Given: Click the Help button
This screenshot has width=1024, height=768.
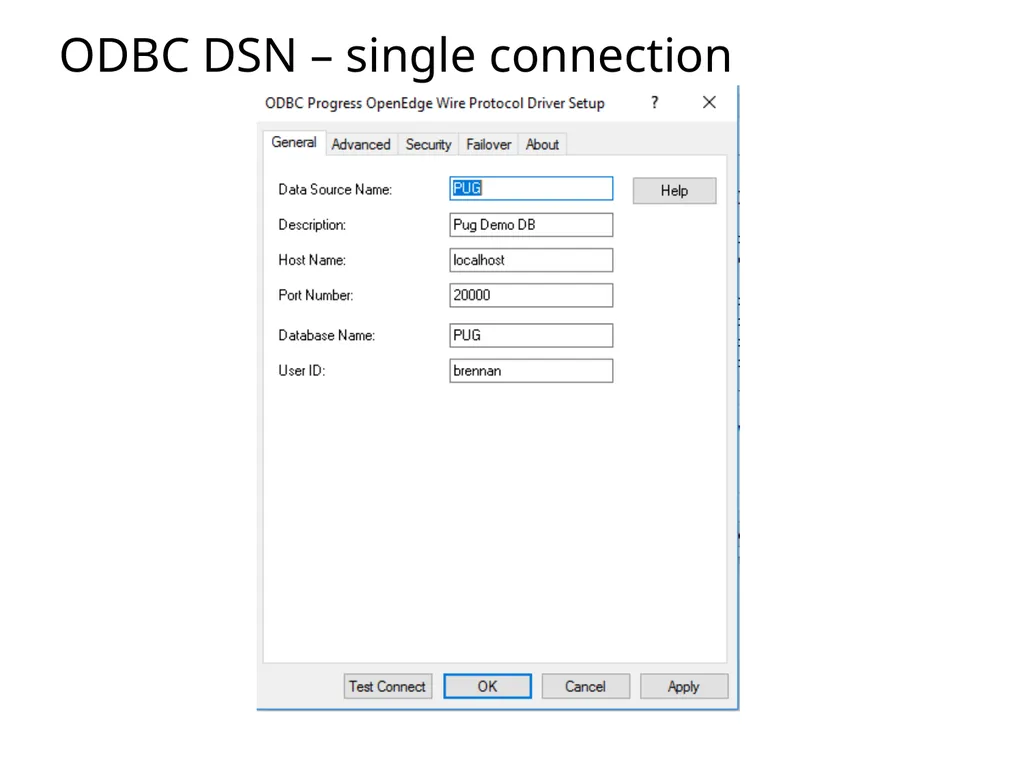Looking at the screenshot, I should click(x=675, y=191).
